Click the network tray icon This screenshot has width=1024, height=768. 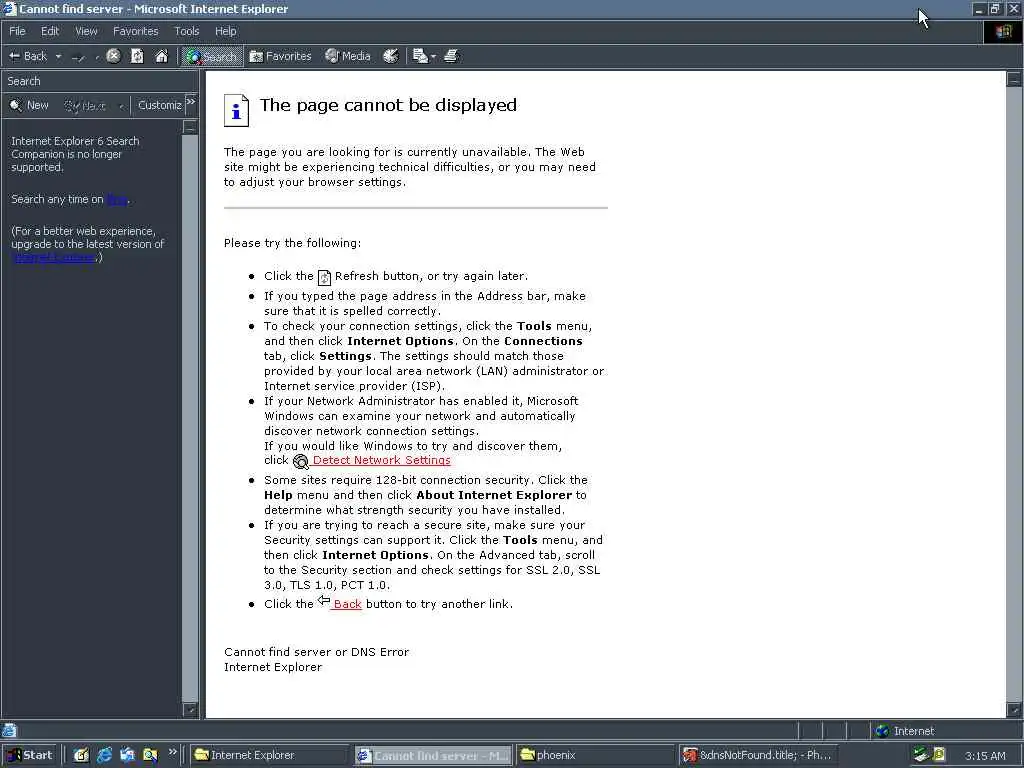pyautogui.click(x=921, y=755)
